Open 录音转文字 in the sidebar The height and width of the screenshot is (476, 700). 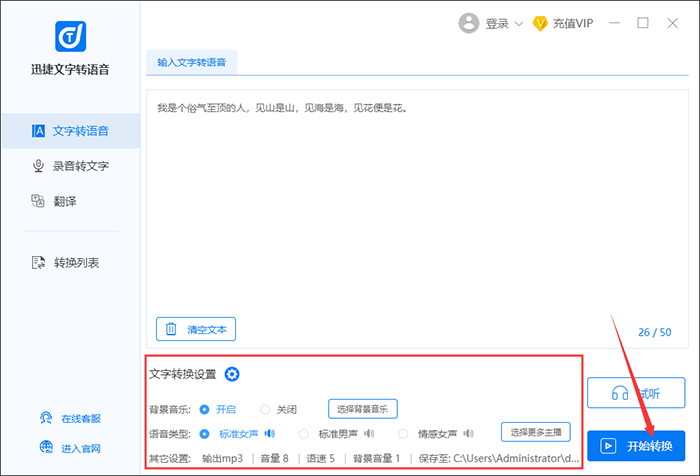click(x=71, y=166)
